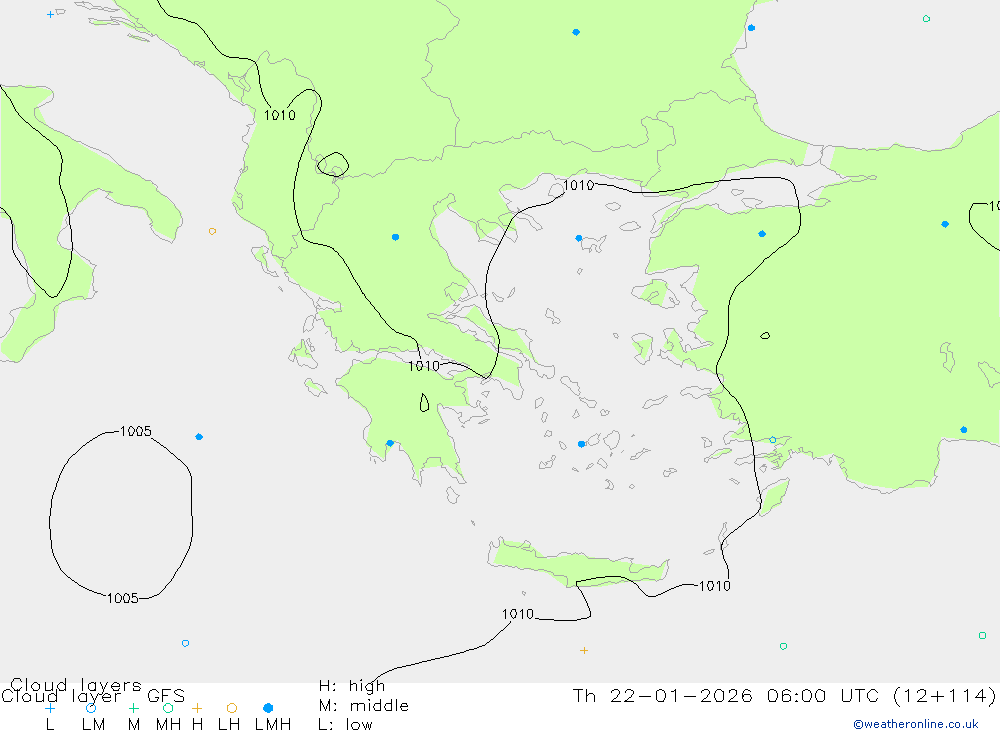Click the filled LMH dot in the Cyclades
This screenshot has width=1000, height=733.
point(581,443)
